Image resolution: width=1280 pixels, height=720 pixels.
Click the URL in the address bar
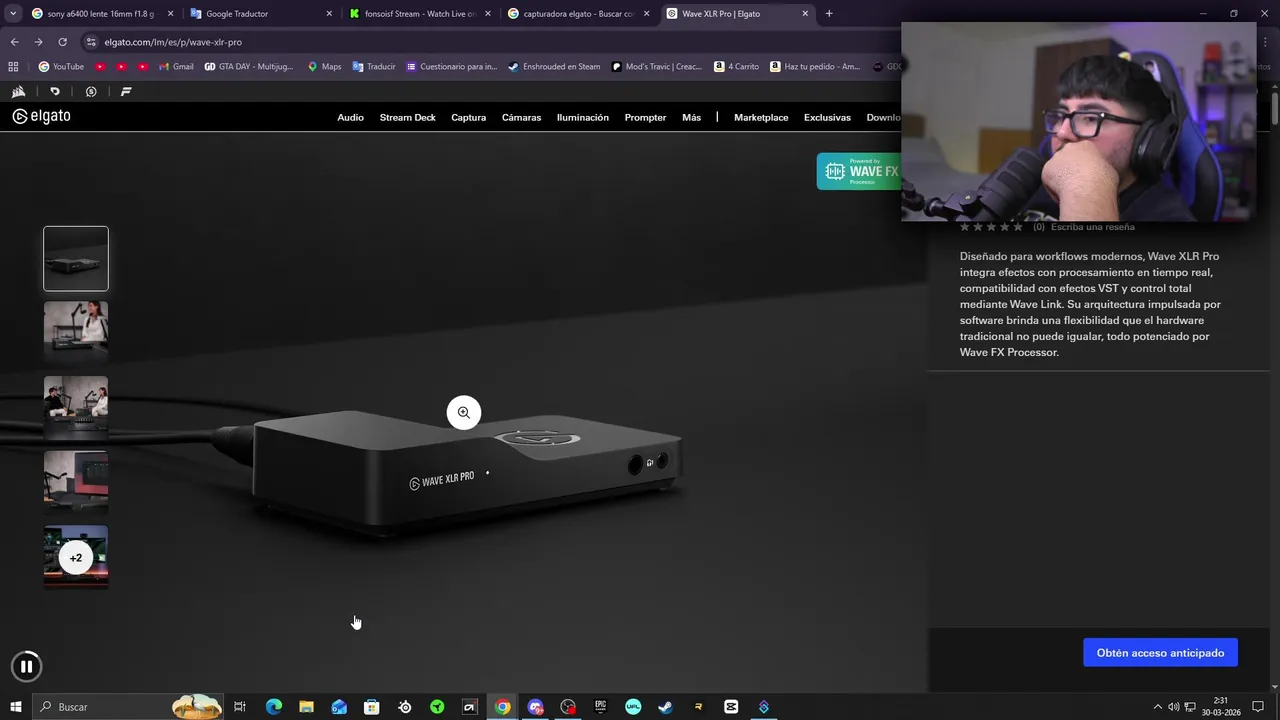tap(173, 42)
